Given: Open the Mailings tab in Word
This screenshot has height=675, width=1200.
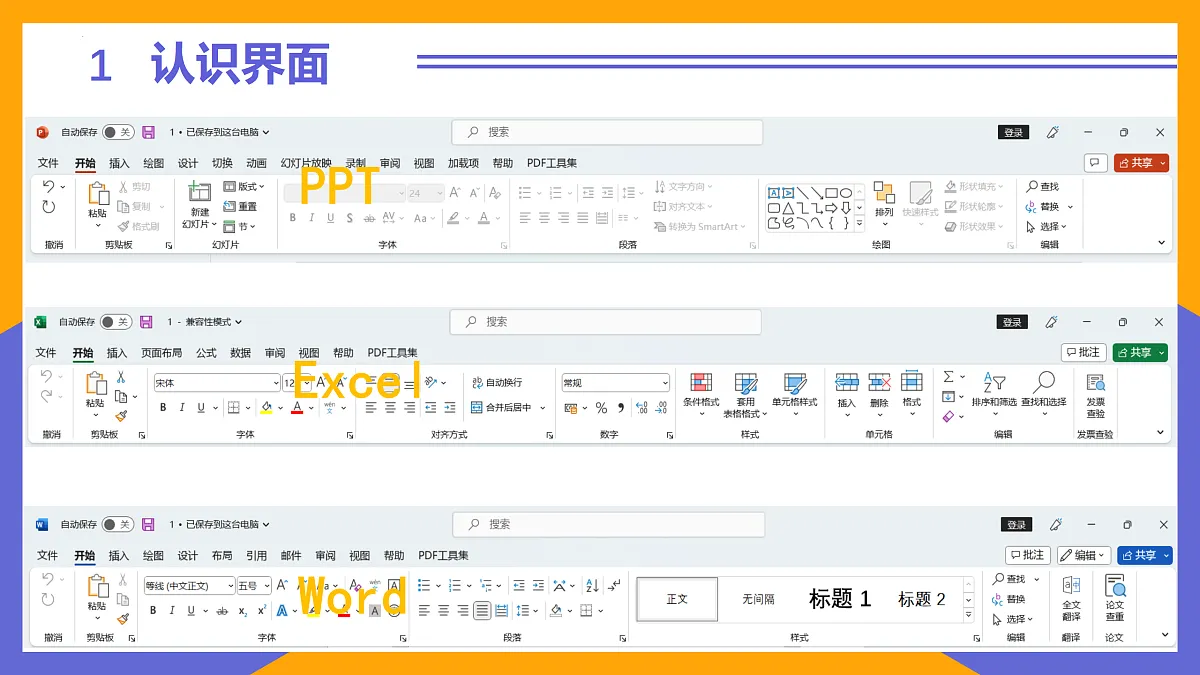Looking at the screenshot, I should [x=290, y=555].
